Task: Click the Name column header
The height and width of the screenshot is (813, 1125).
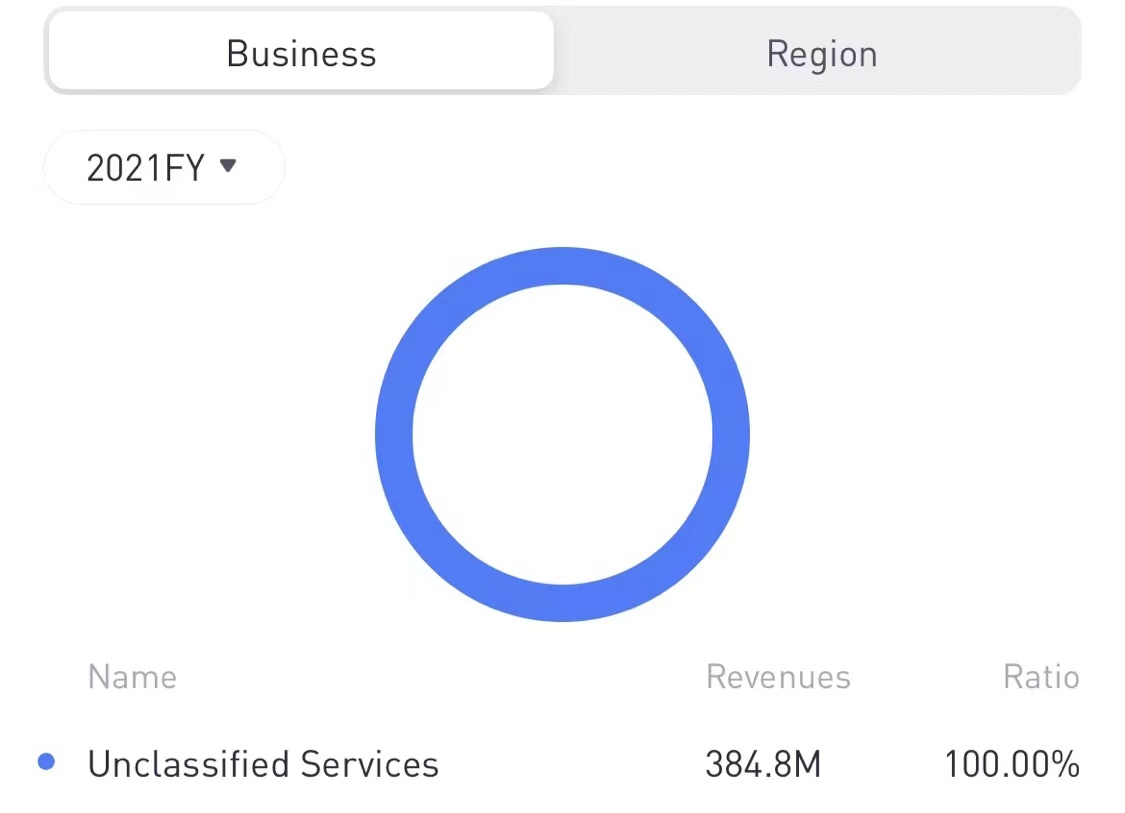Action: click(132, 677)
